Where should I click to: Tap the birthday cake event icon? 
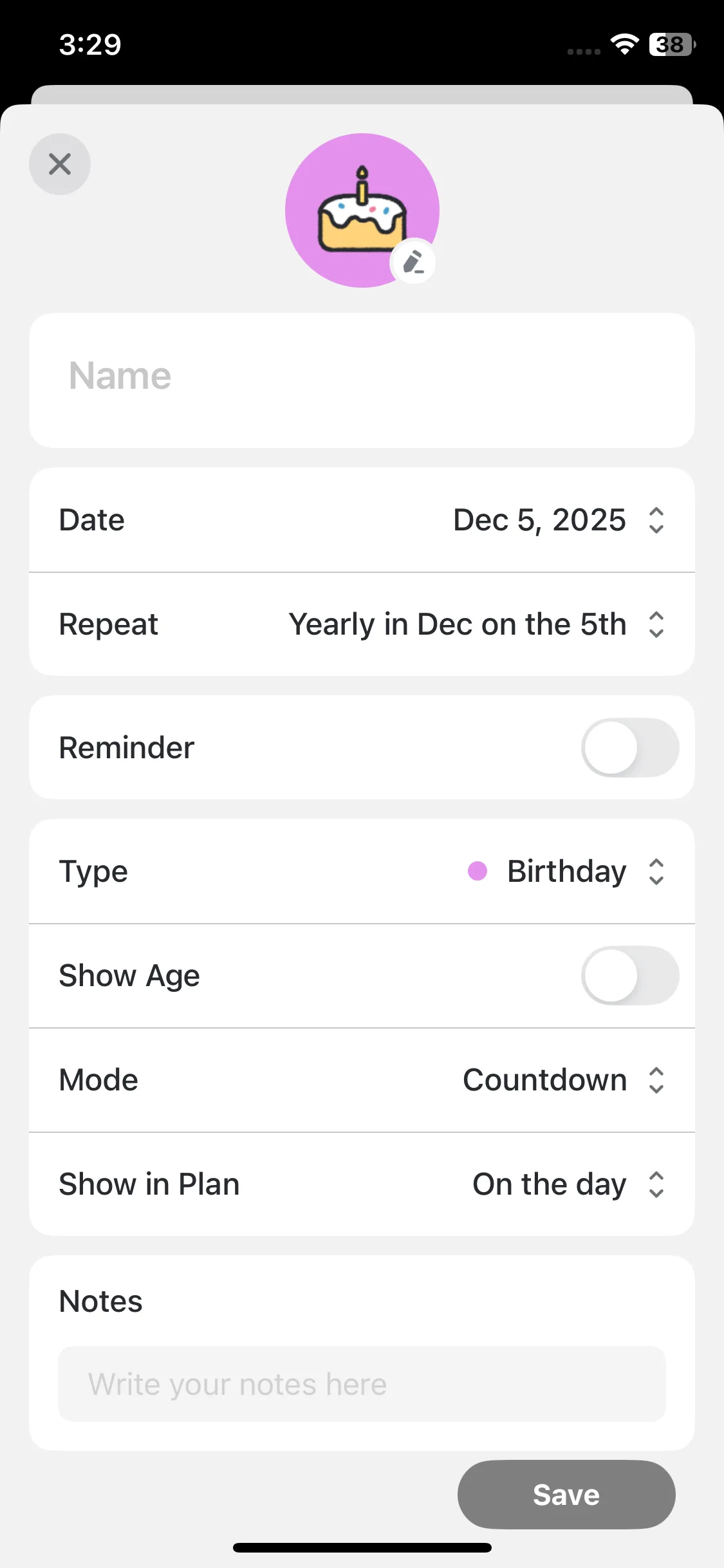pyautogui.click(x=361, y=210)
